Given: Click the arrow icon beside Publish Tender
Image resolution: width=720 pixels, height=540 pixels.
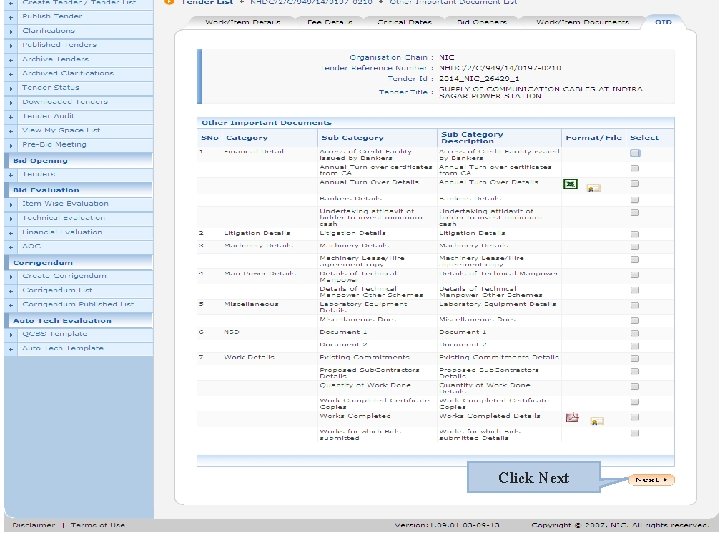Looking at the screenshot, I should point(11,17).
